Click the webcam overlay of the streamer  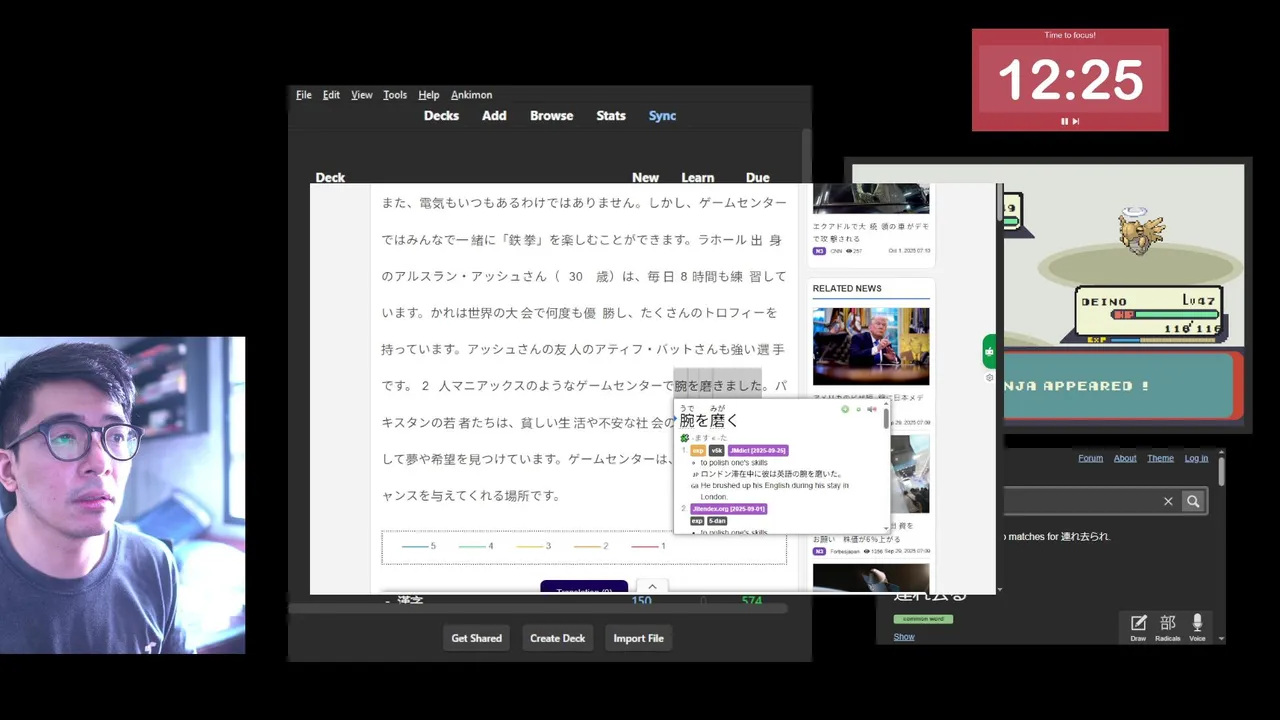click(122, 495)
